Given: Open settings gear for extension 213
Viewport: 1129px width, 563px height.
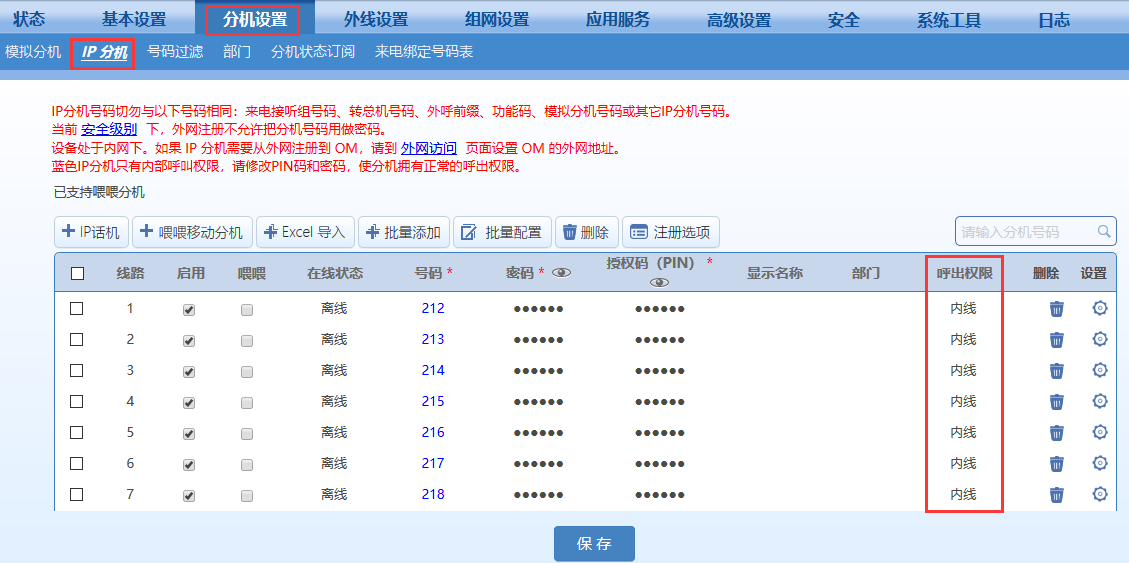Looking at the screenshot, I should click(x=1099, y=339).
